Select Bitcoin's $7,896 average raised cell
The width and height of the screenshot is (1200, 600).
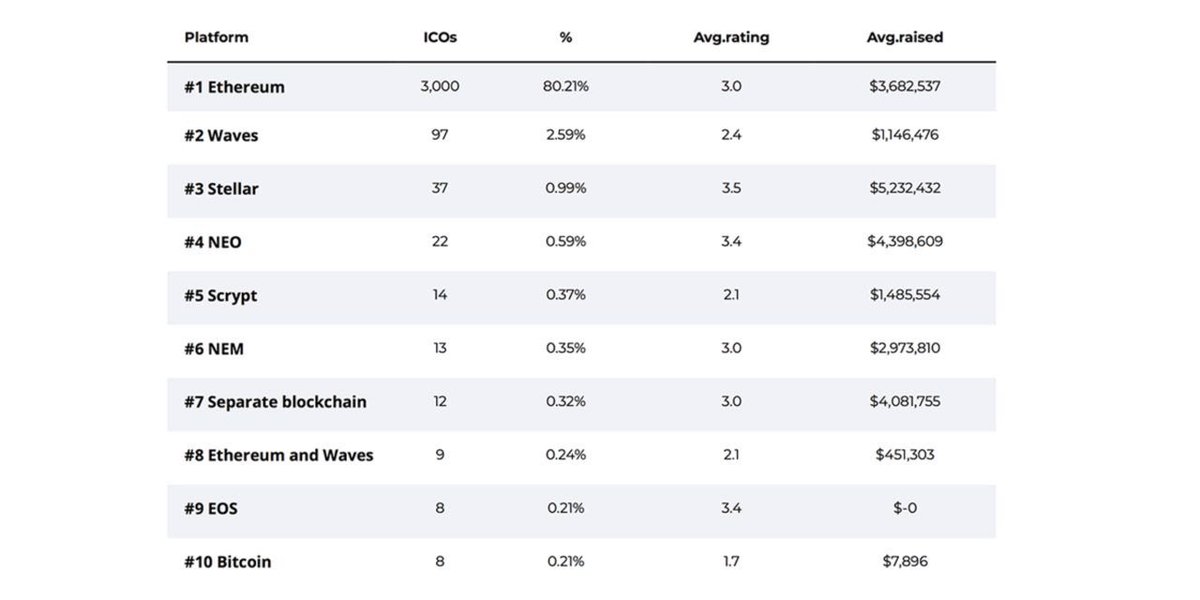[905, 561]
